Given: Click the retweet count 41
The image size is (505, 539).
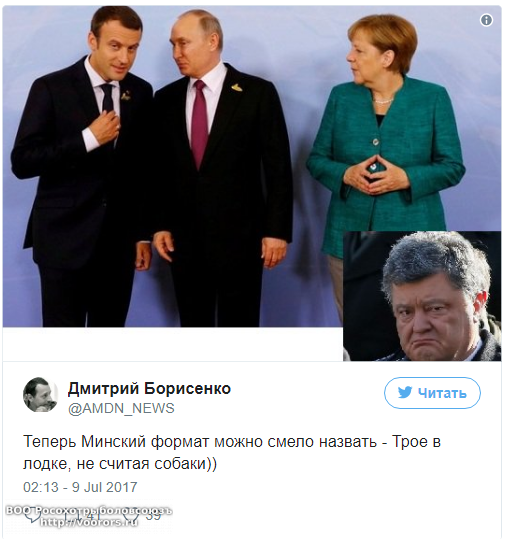Looking at the screenshot, I should [92, 516].
